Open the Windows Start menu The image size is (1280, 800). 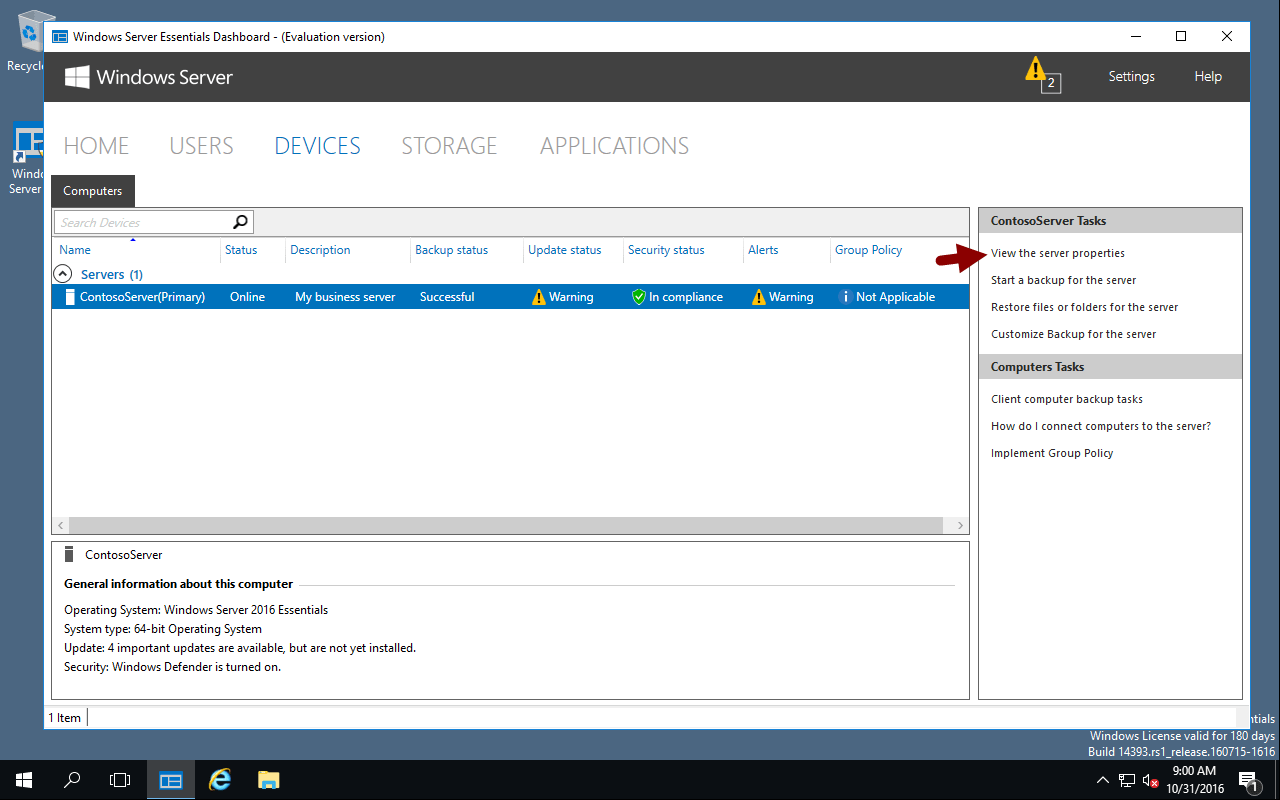coord(24,780)
